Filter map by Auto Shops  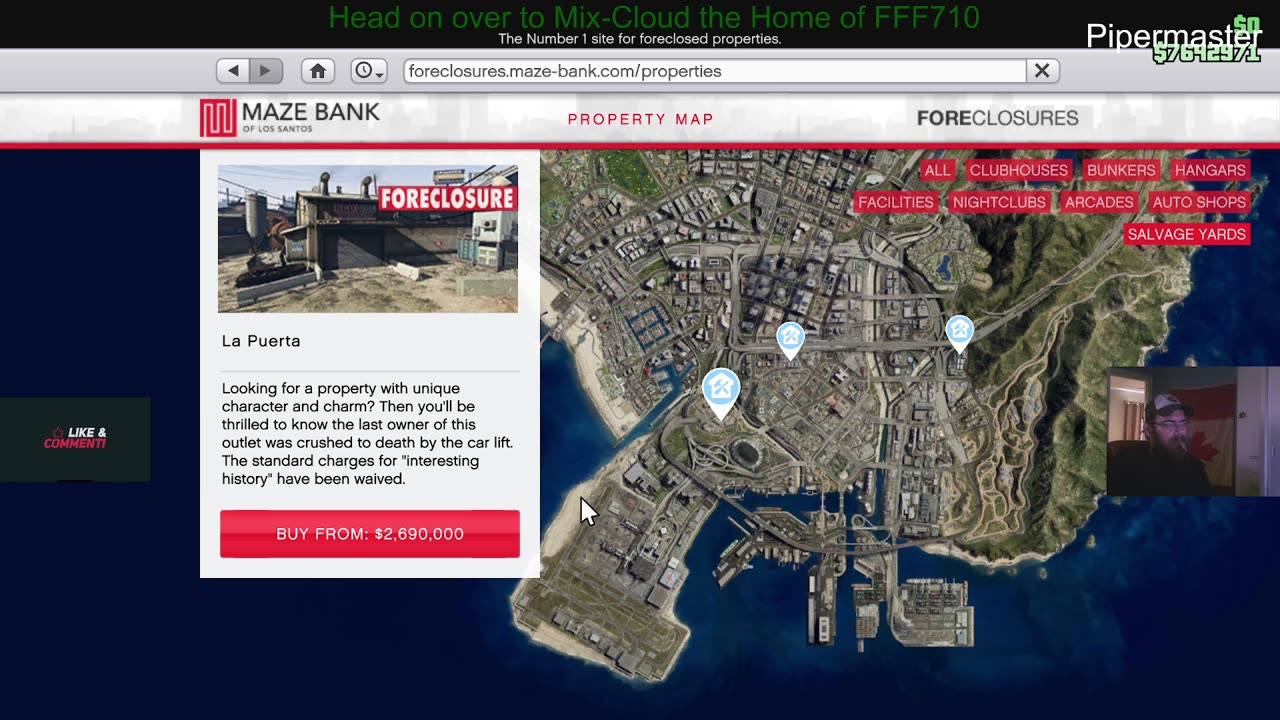tap(1199, 202)
